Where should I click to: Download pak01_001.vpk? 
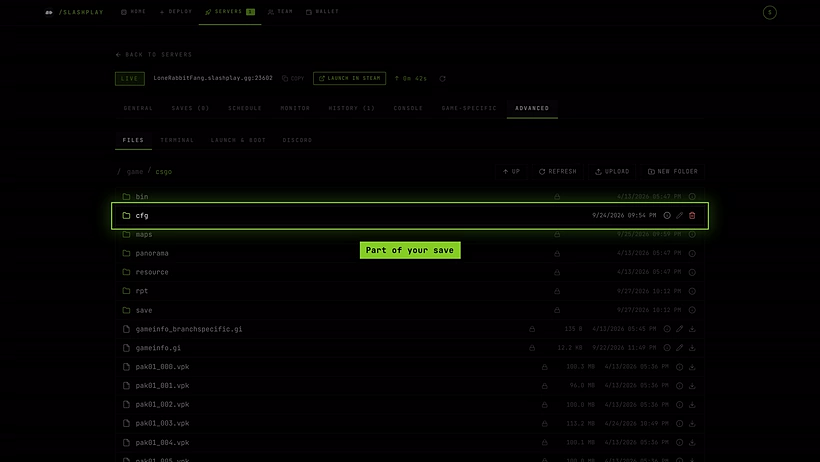[692, 386]
